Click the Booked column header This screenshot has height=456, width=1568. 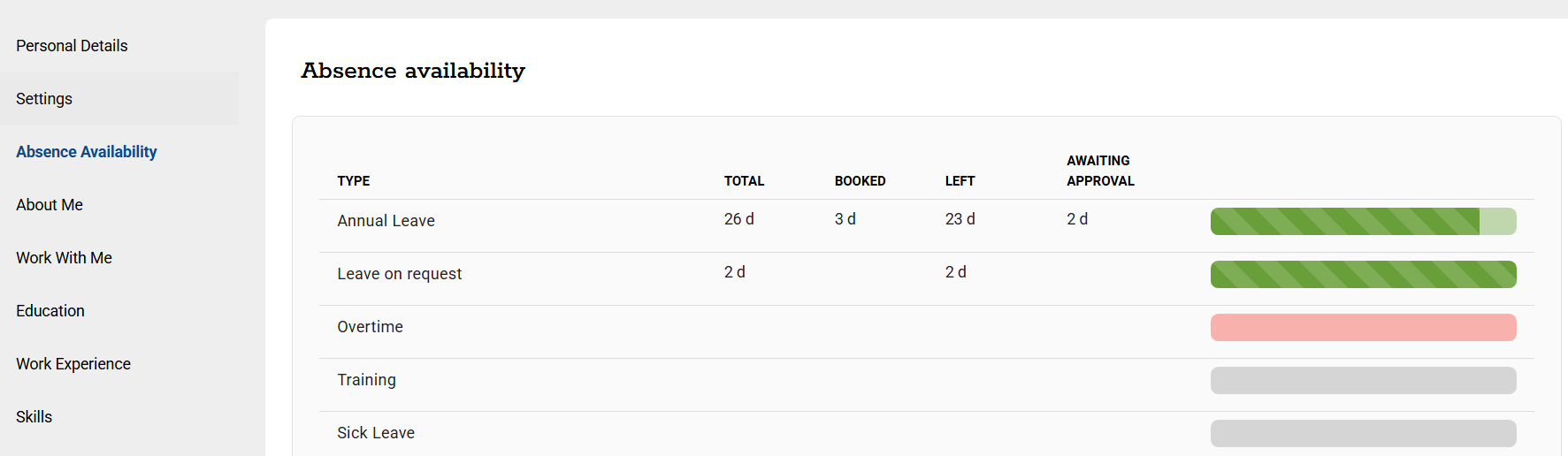[x=860, y=181]
